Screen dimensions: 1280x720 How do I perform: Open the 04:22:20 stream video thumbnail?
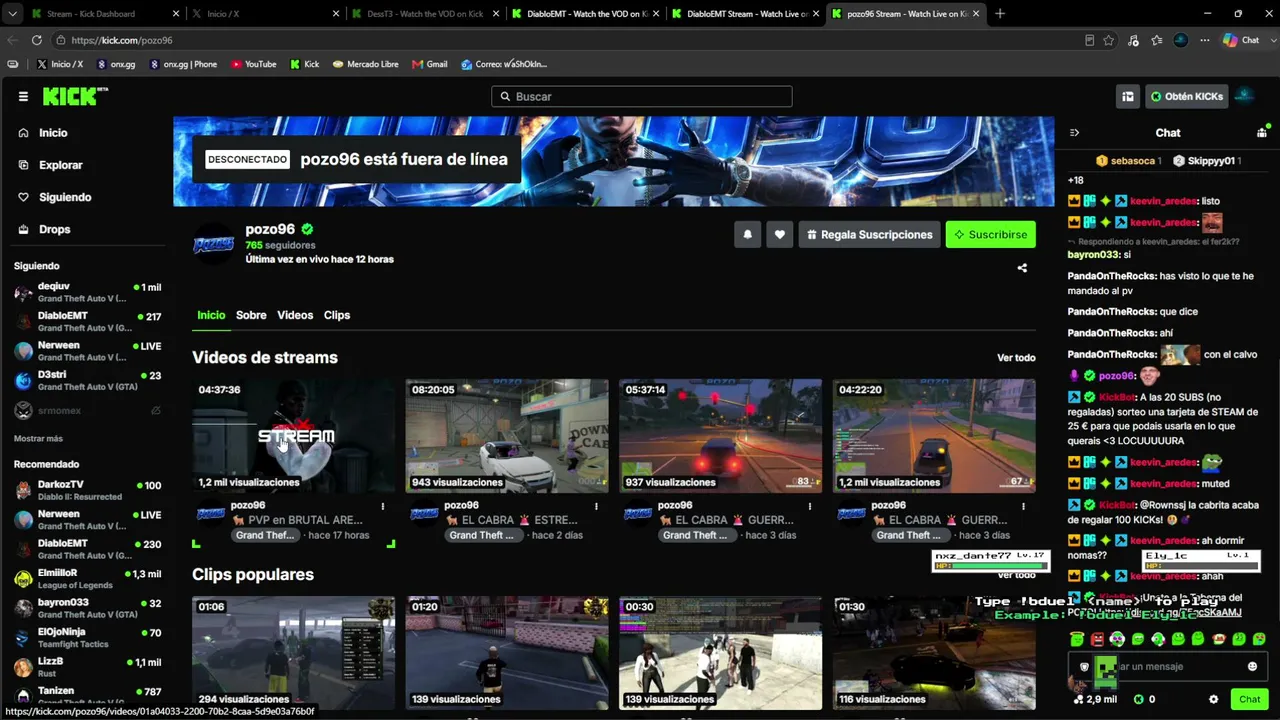(x=934, y=436)
